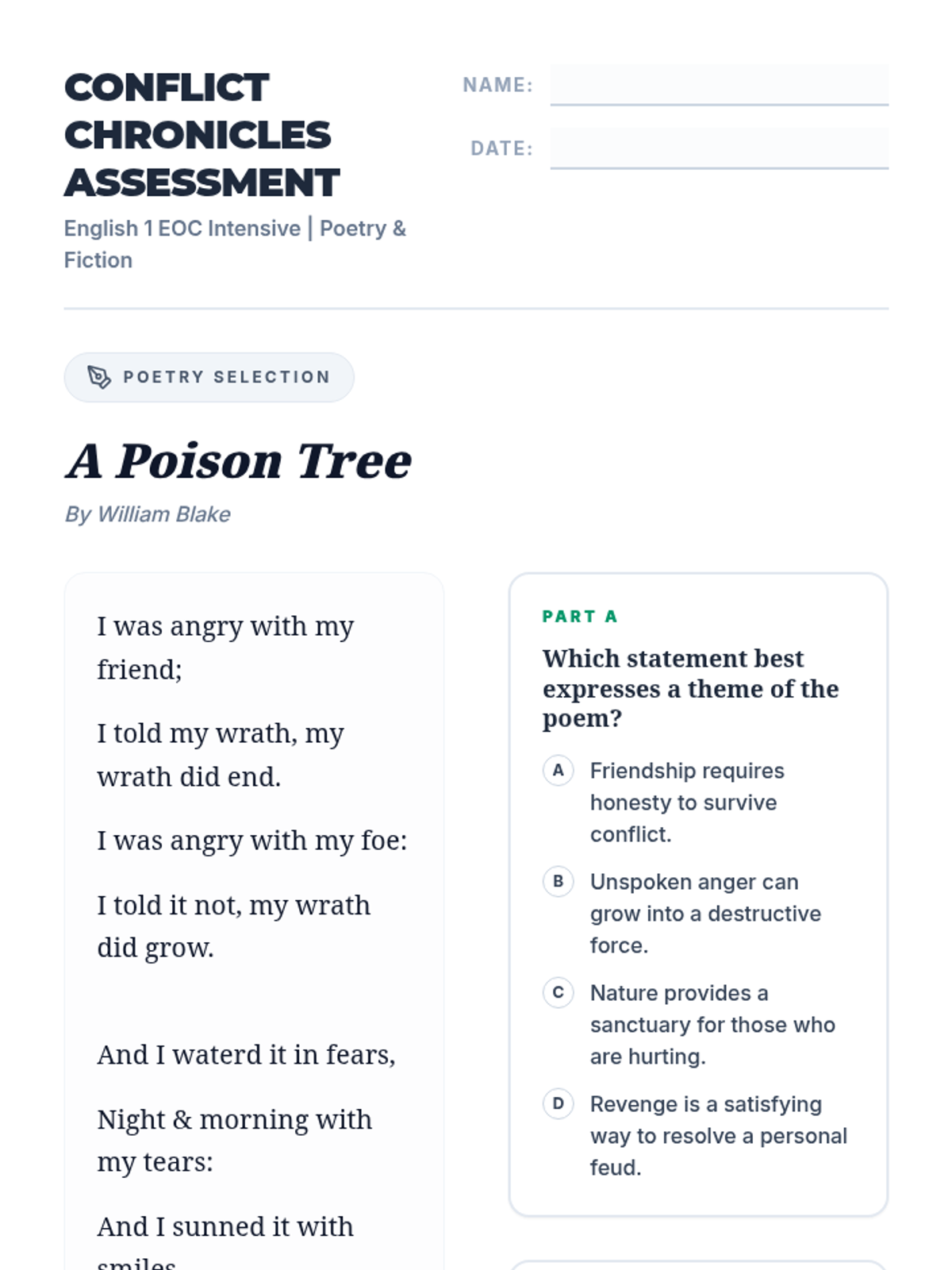
Task: Click poem line "I was angry with my friend;"
Action: pos(225,648)
